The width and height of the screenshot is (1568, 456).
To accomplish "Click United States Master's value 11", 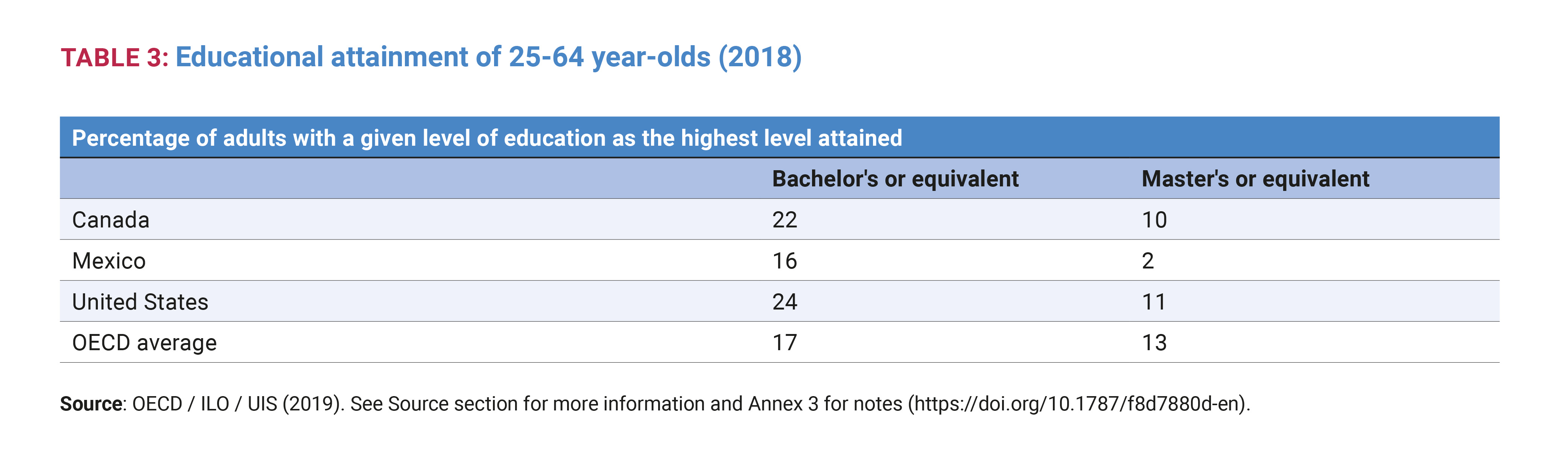I will (x=1154, y=302).
